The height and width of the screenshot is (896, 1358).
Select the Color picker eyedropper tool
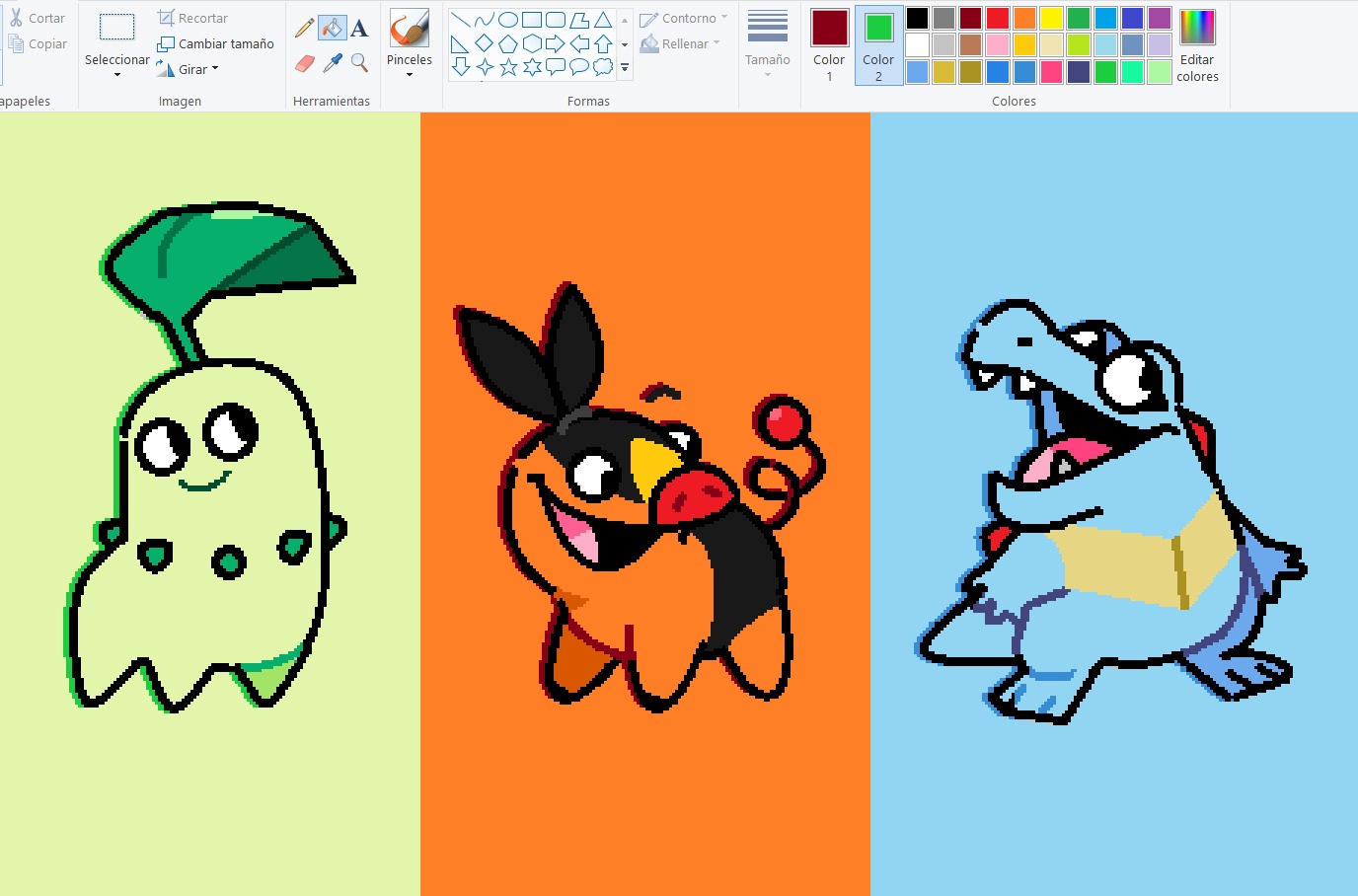click(333, 63)
